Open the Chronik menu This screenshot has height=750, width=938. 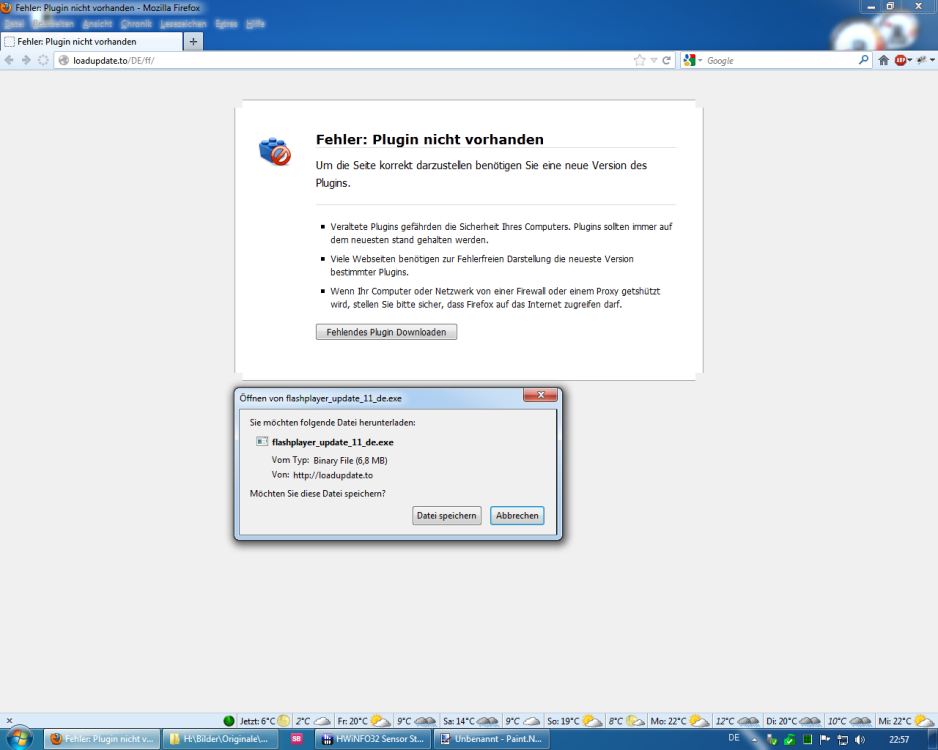point(136,24)
